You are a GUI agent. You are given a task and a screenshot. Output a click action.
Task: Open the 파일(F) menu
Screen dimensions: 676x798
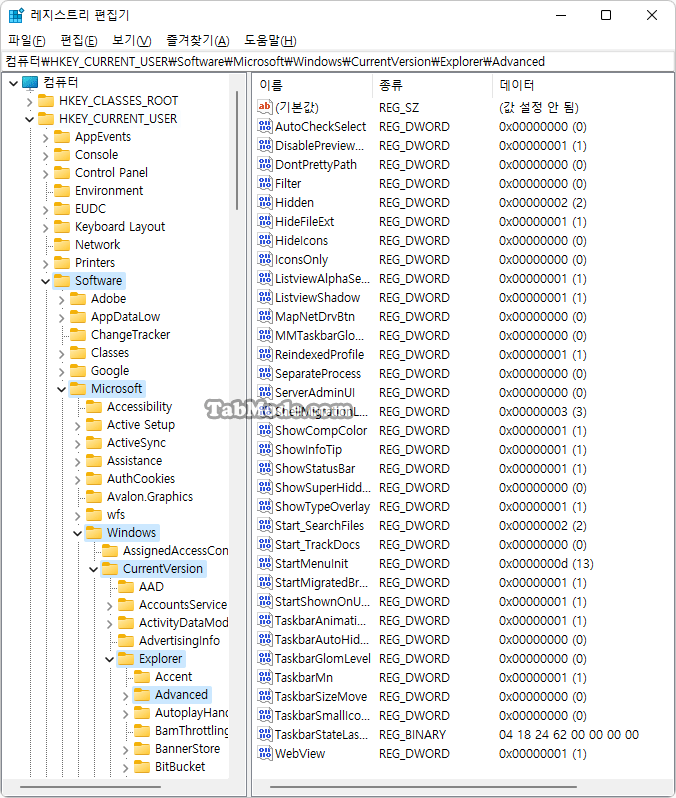26,40
